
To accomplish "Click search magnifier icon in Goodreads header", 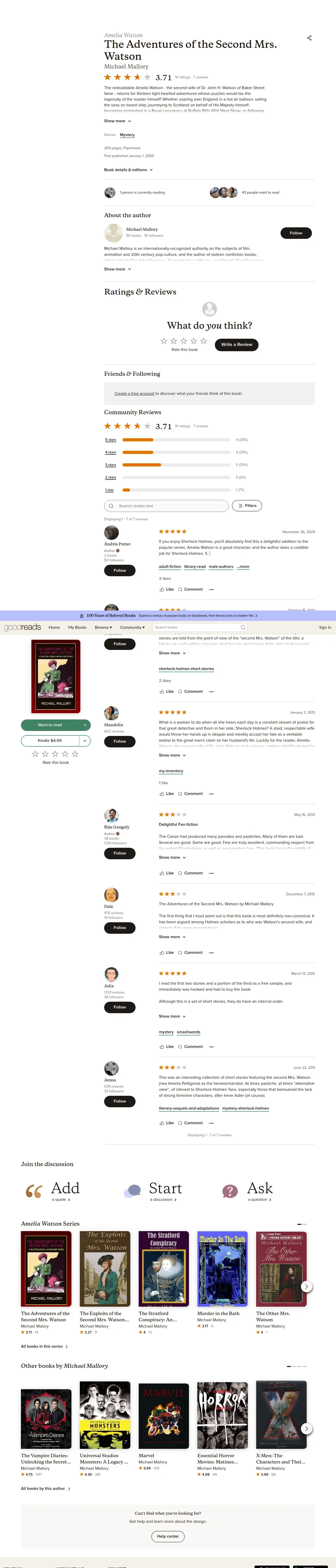I will point(243,627).
